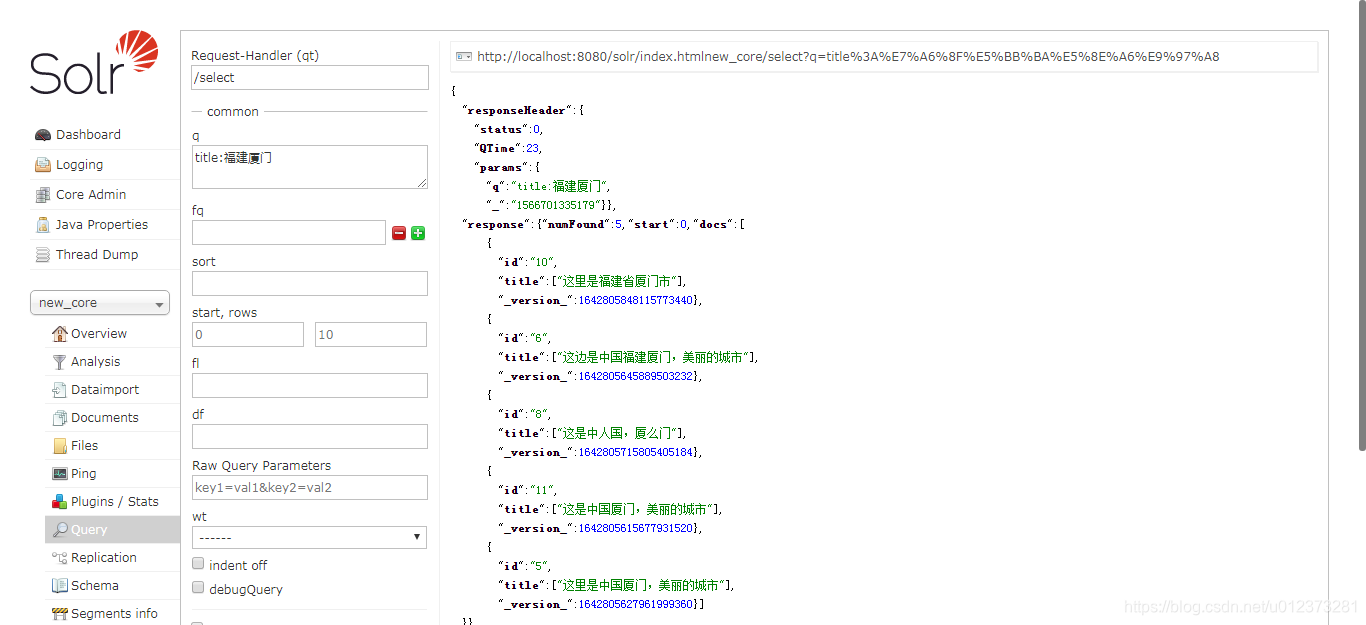Click the Dashboard icon in sidebar
Image resolution: width=1366 pixels, height=625 pixels.
click(x=43, y=134)
